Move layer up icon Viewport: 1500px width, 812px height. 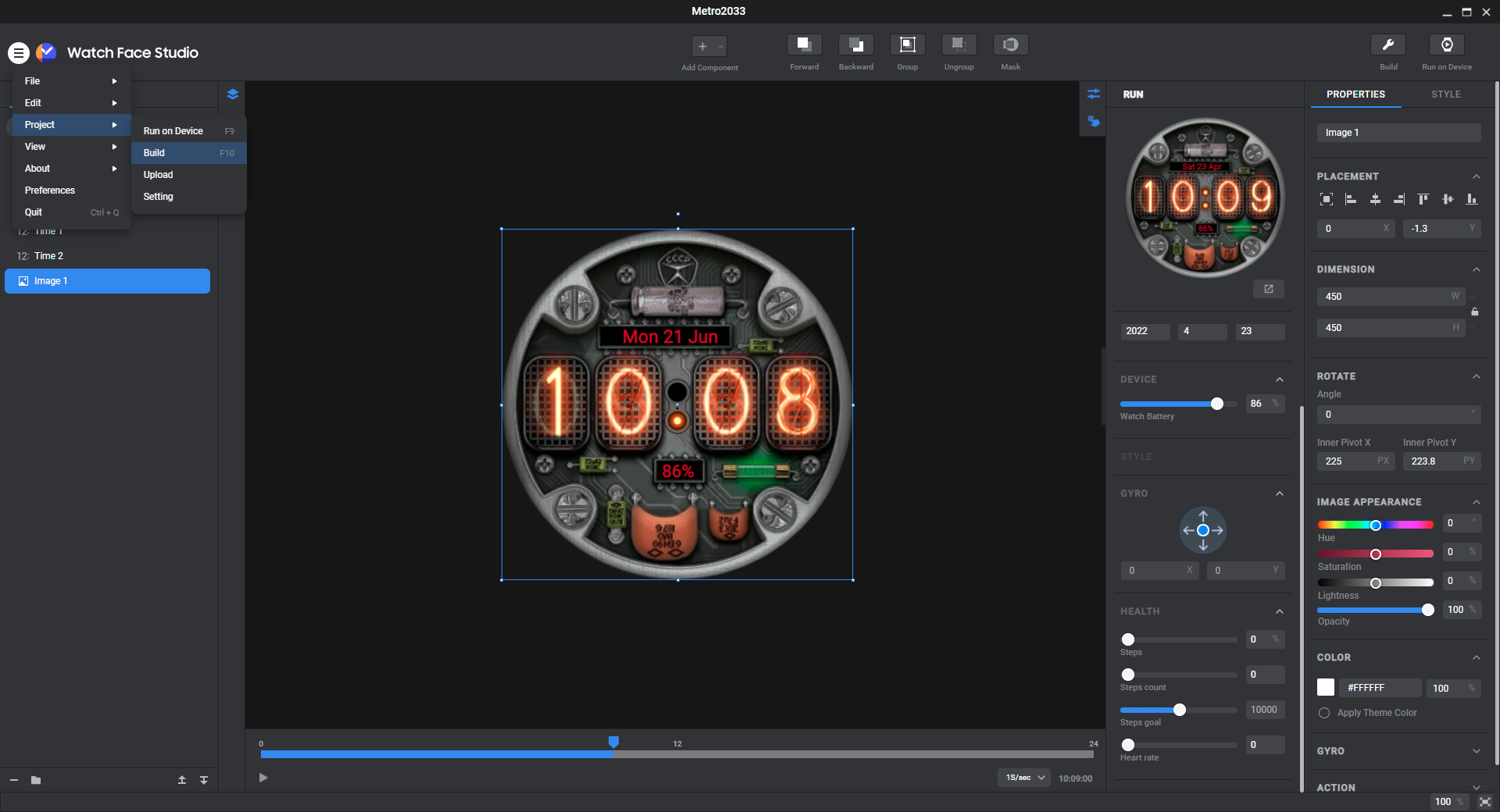pos(182,780)
